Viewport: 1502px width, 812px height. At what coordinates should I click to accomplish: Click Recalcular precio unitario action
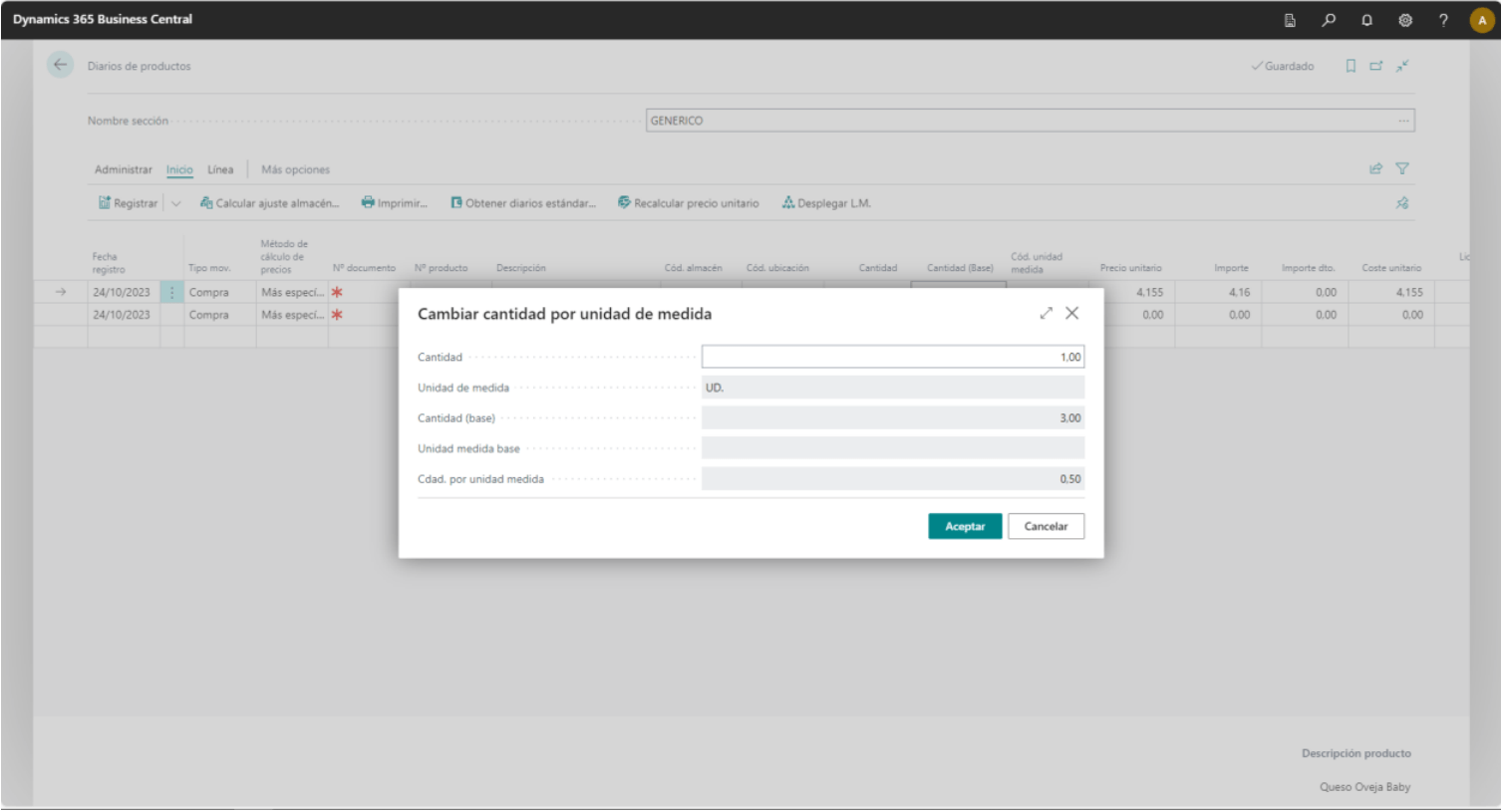point(688,204)
